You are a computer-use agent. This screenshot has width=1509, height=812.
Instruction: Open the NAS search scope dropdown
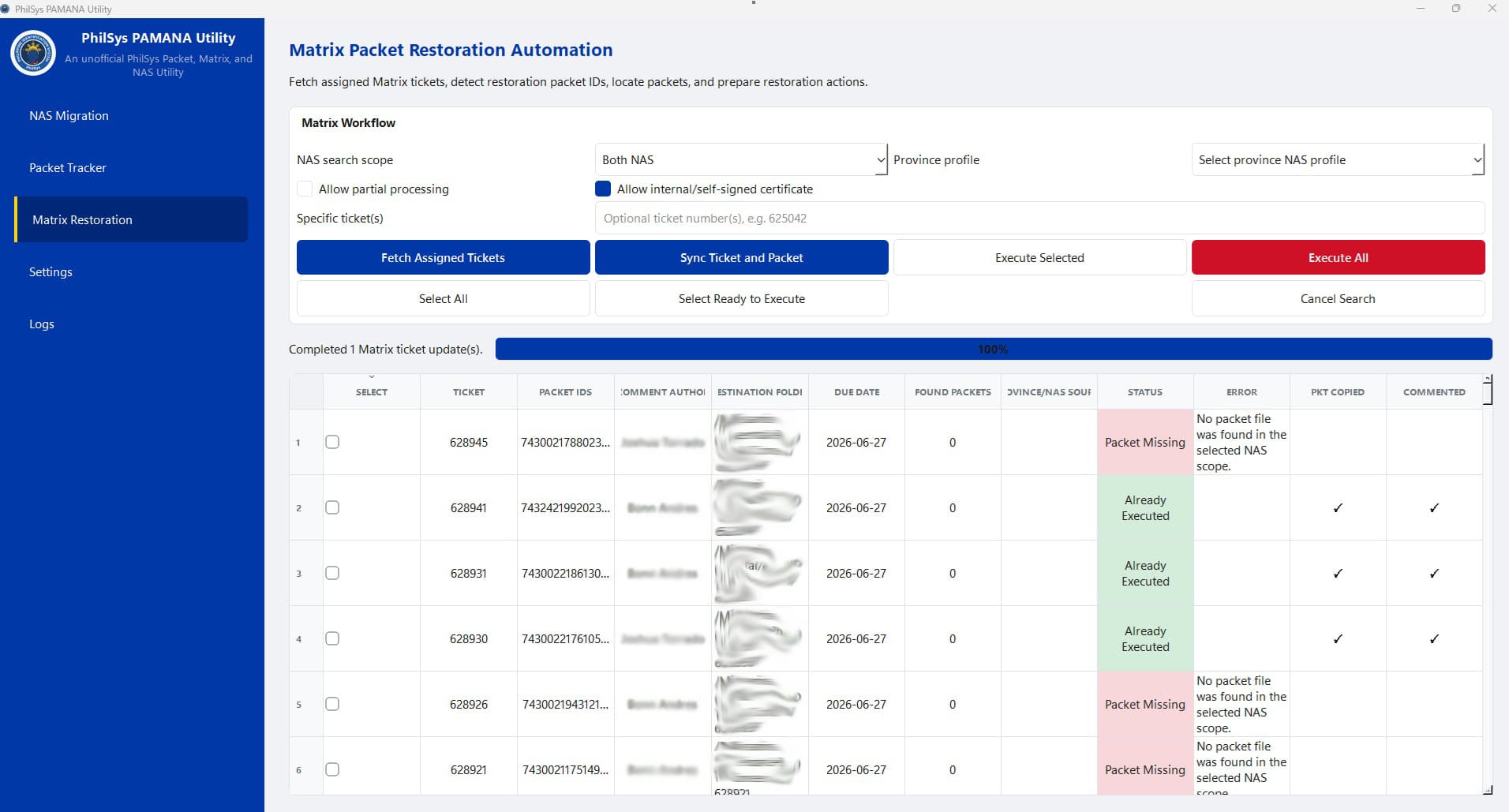click(x=741, y=159)
